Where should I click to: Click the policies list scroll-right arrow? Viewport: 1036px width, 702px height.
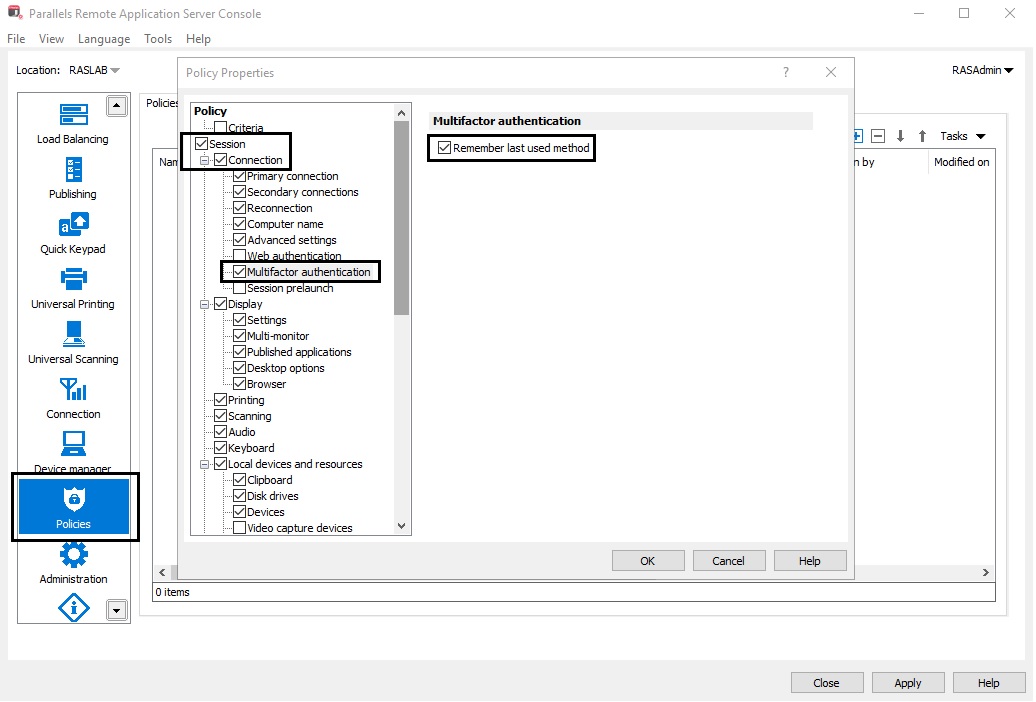pyautogui.click(x=986, y=572)
